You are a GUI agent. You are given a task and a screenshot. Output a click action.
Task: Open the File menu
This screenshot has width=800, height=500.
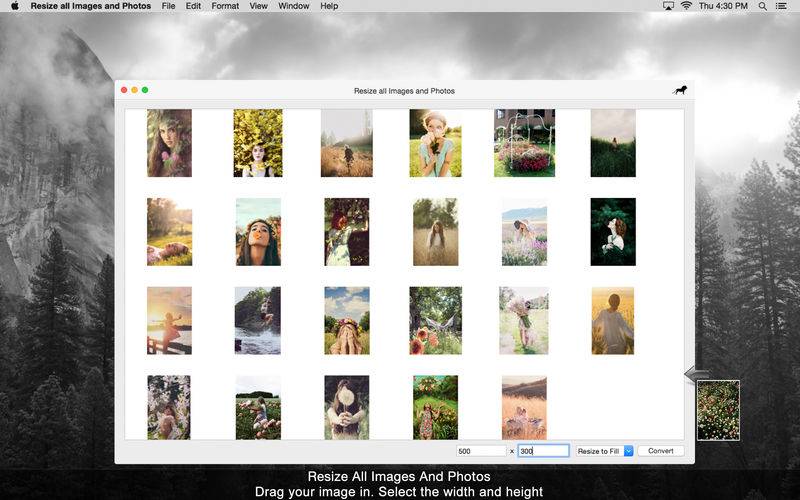coord(168,6)
